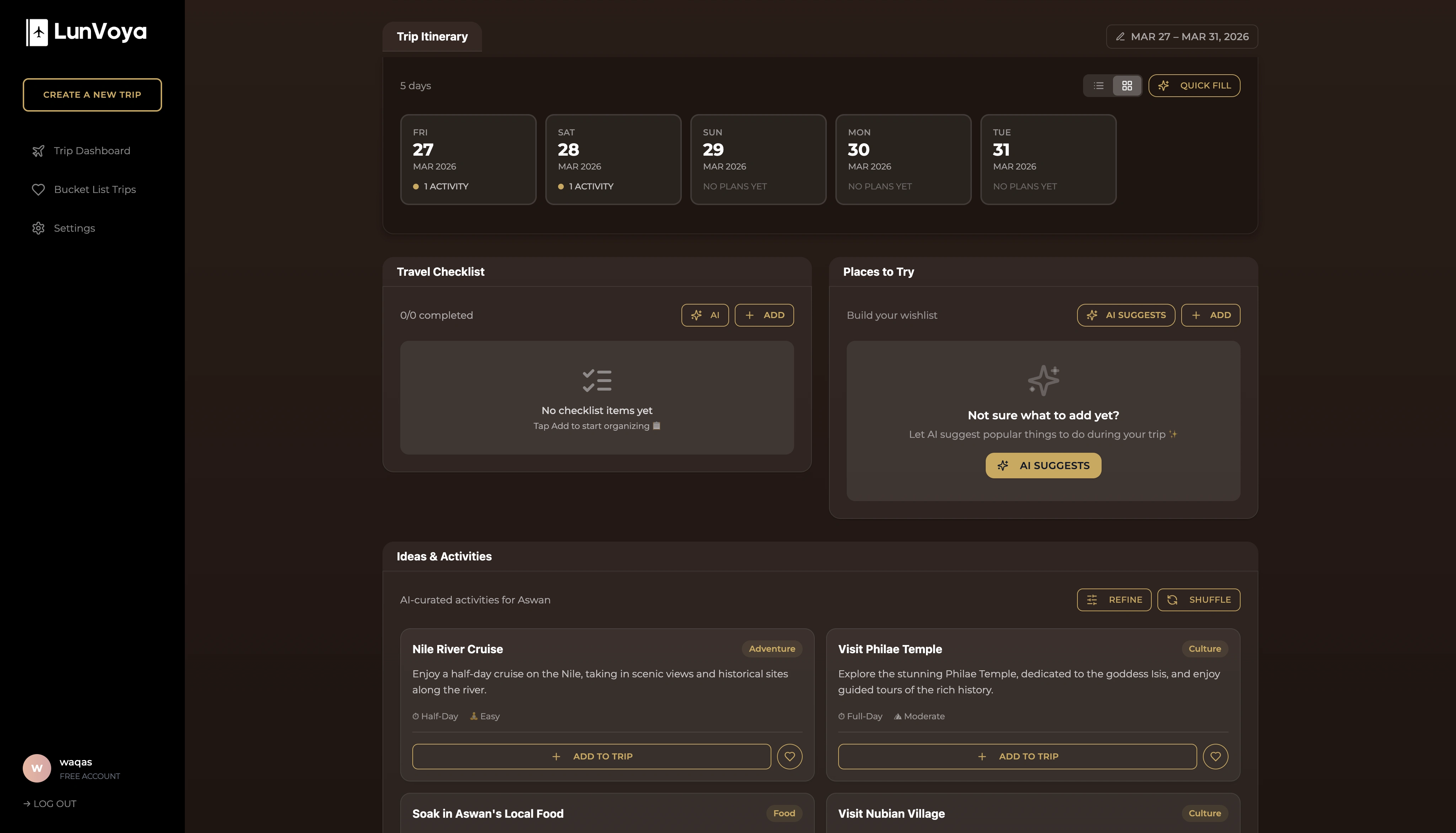
Task: Shuffle the AI-curated activities
Action: point(1199,600)
